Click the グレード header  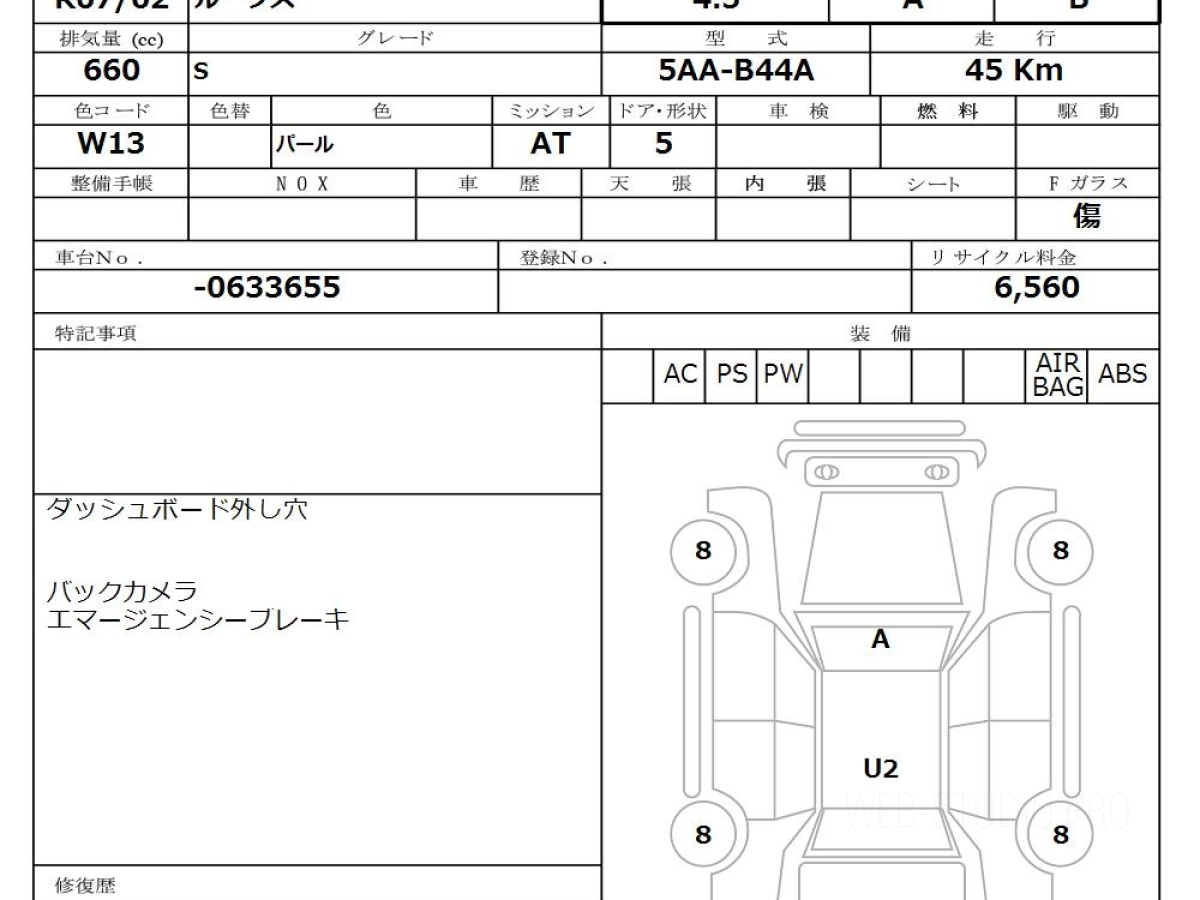click(x=396, y=39)
